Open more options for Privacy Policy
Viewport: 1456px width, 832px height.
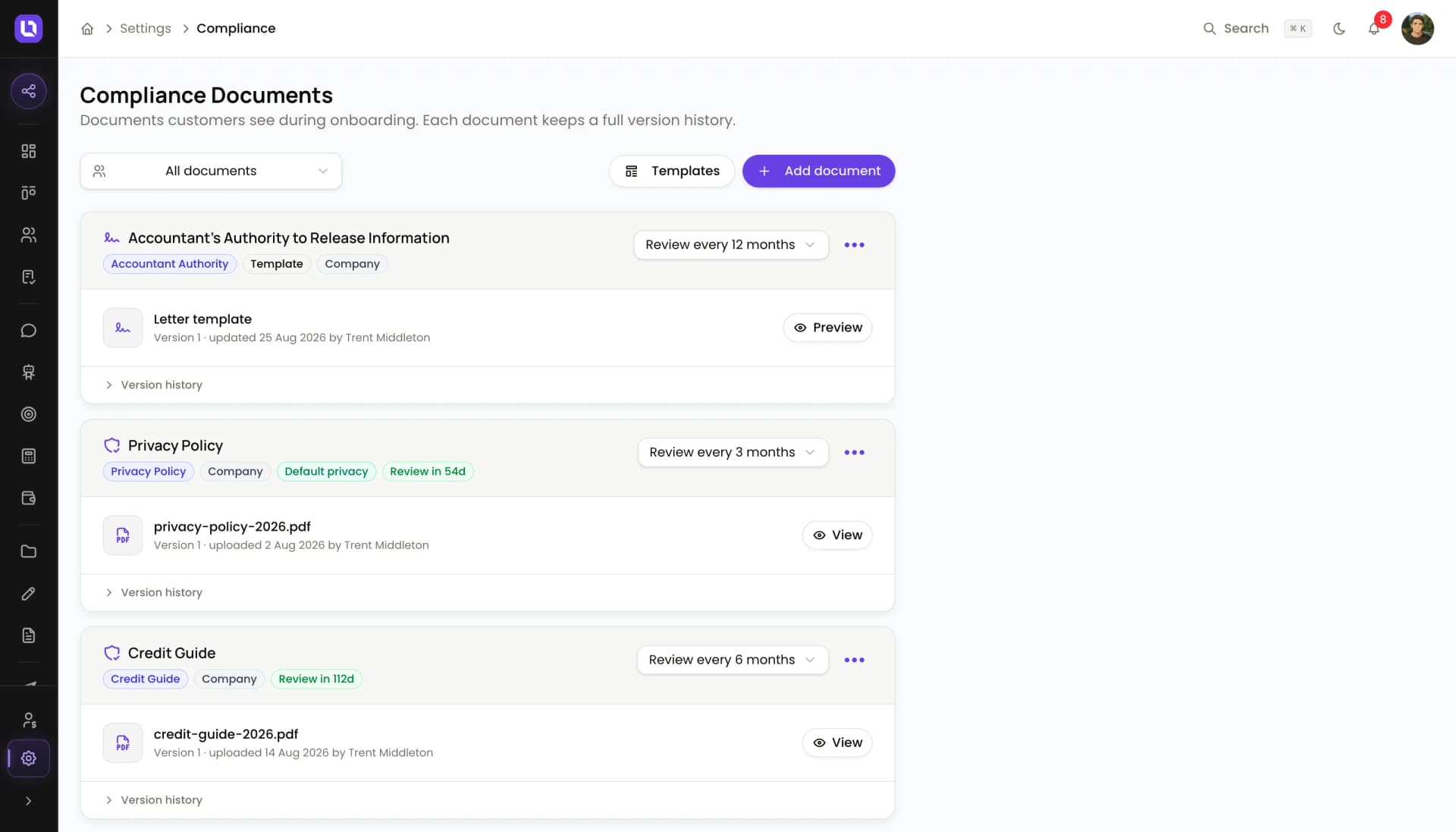(x=855, y=453)
